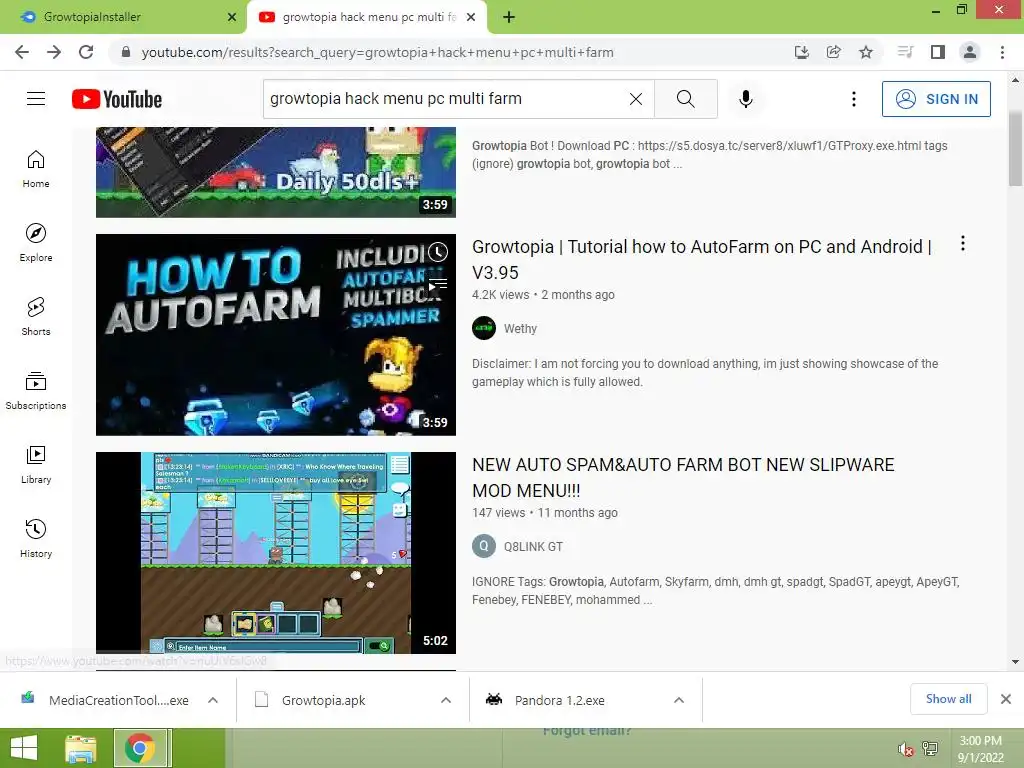The width and height of the screenshot is (1024, 768).
Task: Open Wethy channel avatar
Action: pyautogui.click(x=484, y=328)
